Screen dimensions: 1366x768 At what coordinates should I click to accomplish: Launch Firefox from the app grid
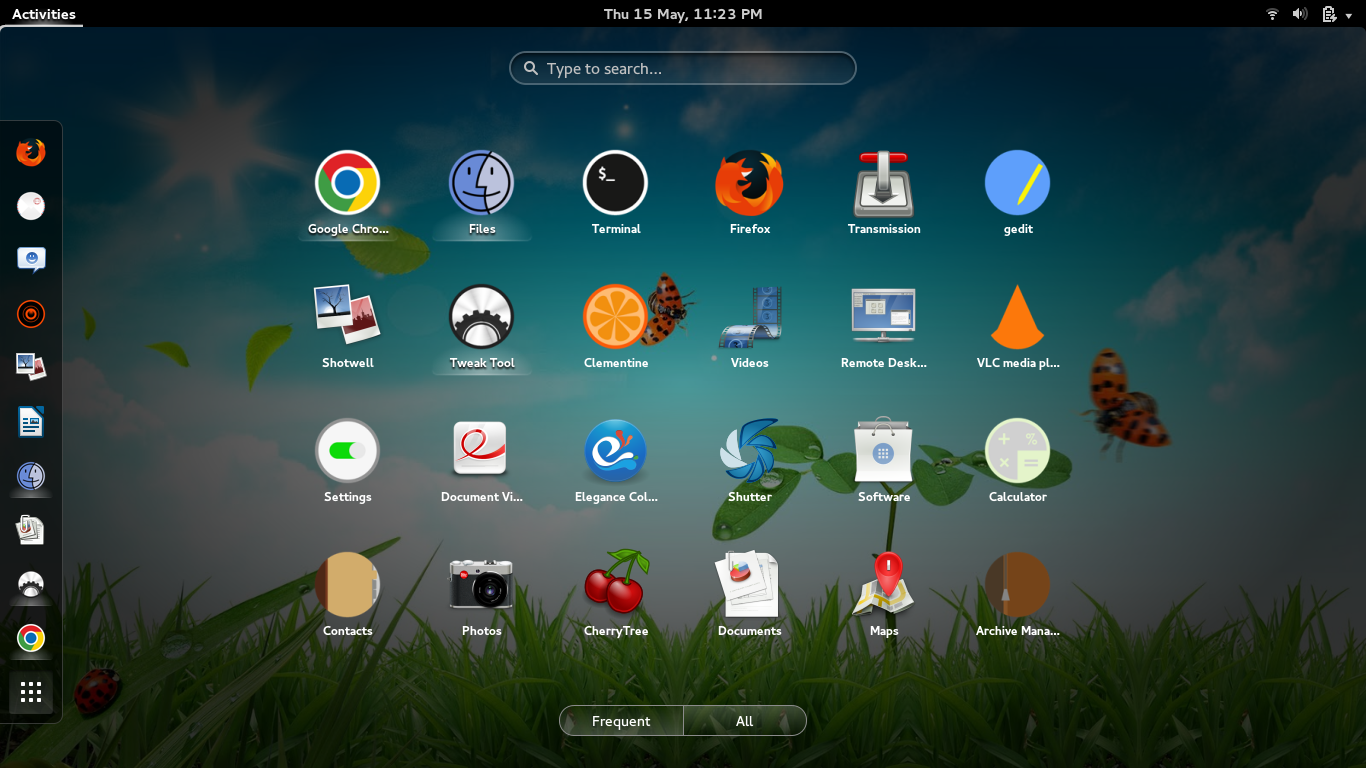(749, 195)
